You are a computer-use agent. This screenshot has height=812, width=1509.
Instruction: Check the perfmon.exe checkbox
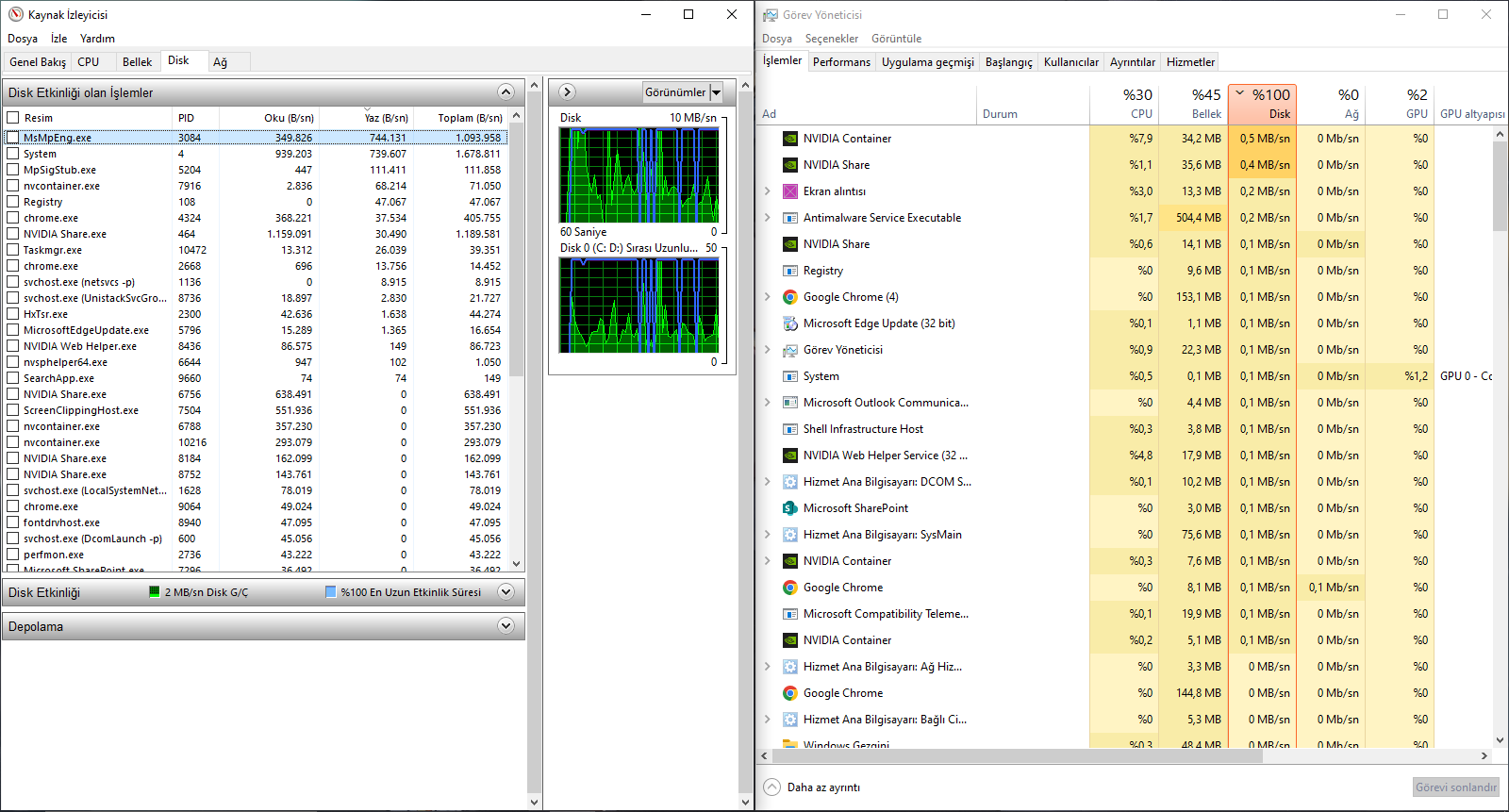click(x=13, y=555)
